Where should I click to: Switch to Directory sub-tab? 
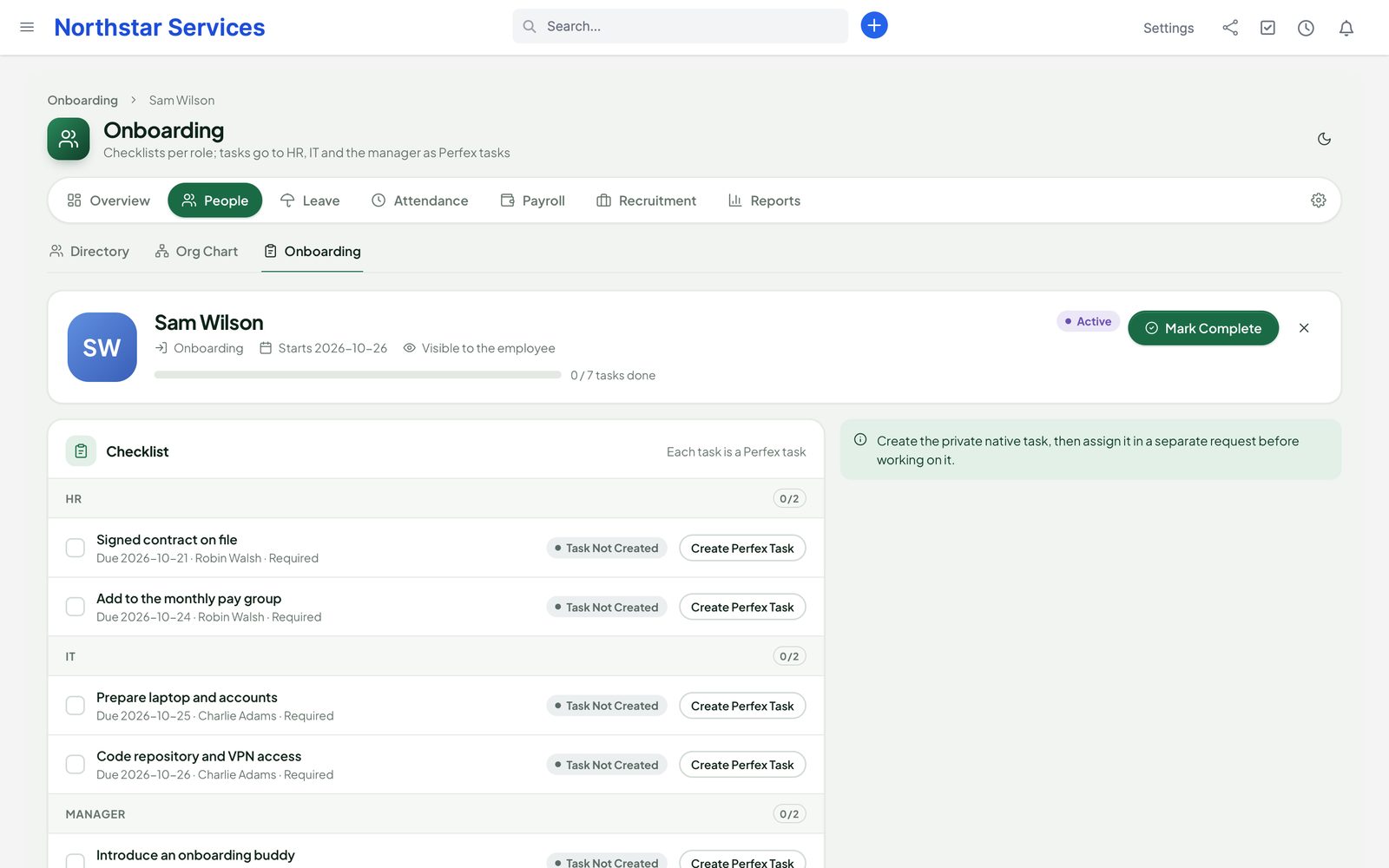(x=89, y=252)
